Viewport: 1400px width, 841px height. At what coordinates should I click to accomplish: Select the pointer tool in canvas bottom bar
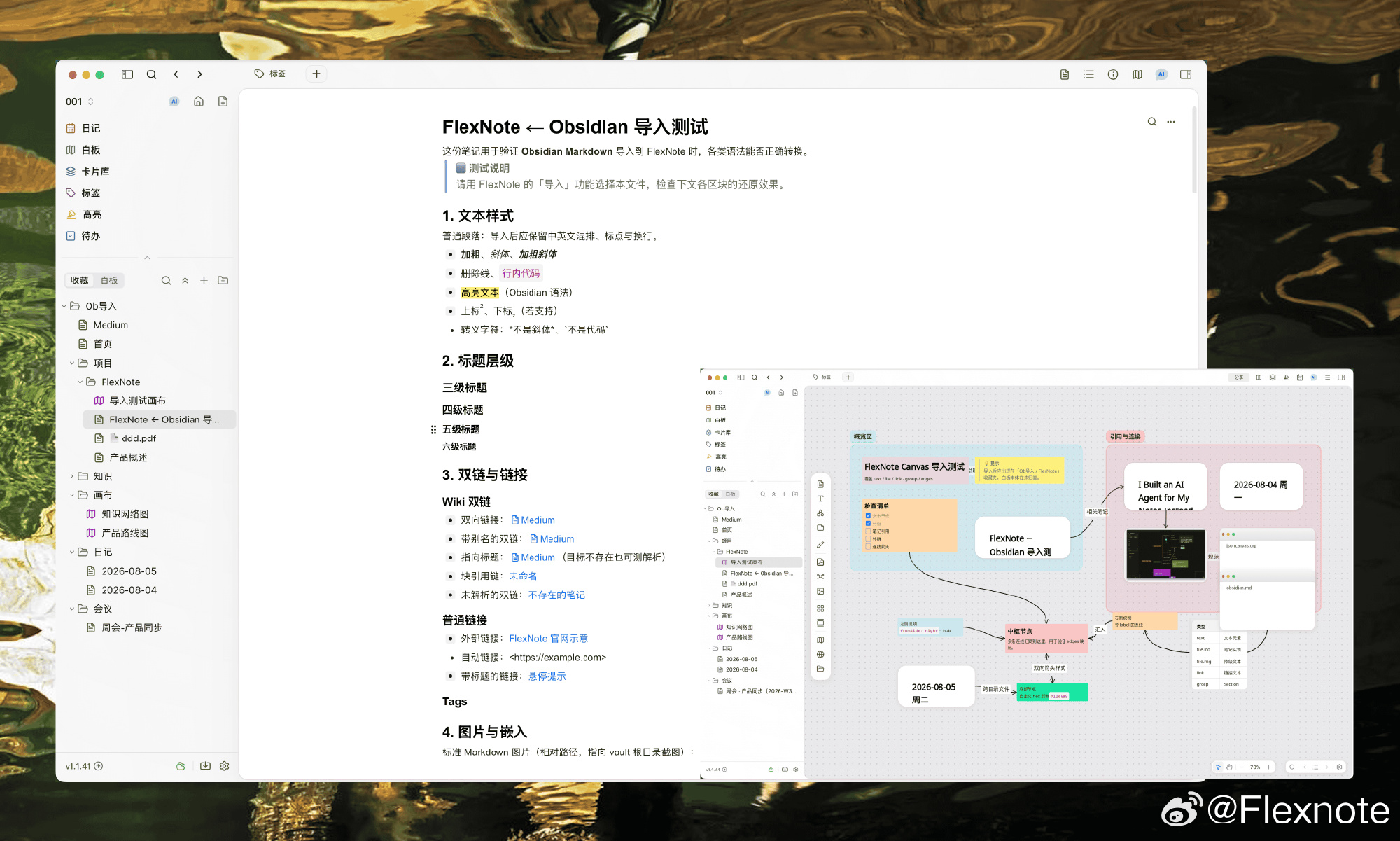tap(1218, 767)
